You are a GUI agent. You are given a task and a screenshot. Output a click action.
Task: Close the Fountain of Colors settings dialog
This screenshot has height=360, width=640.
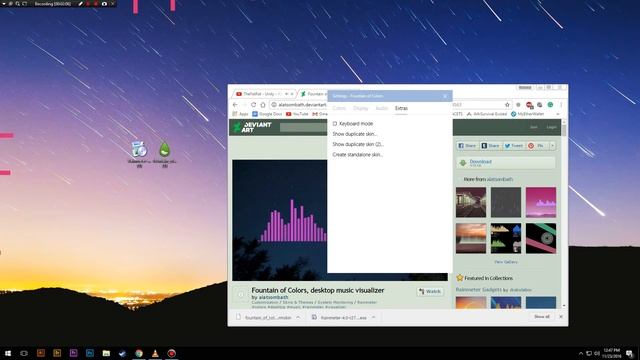[x=445, y=96]
